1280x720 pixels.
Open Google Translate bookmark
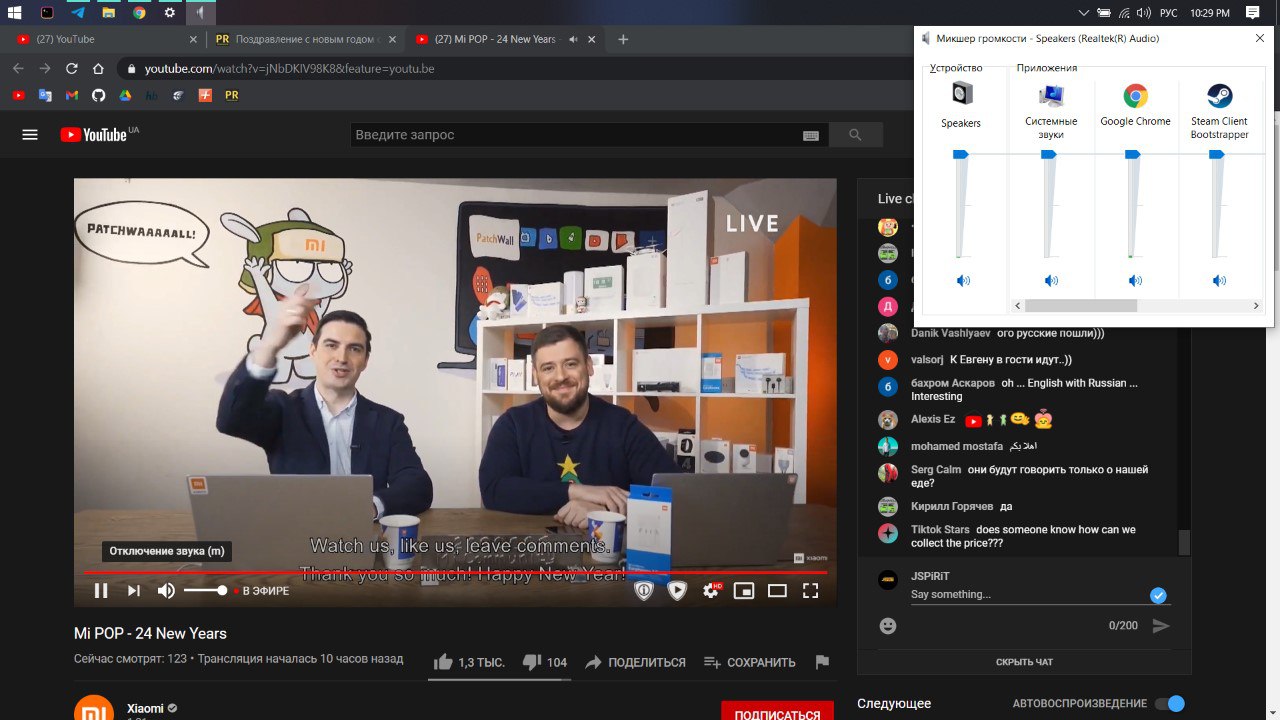[44, 95]
